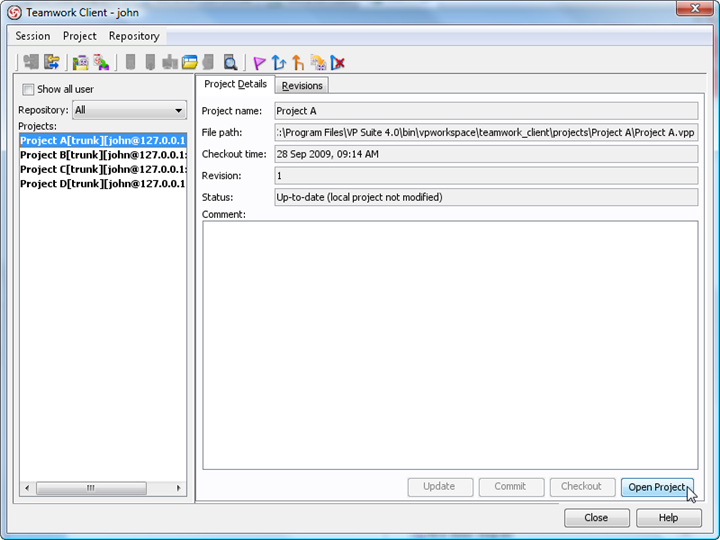Click the Help button
This screenshot has width=720, height=540.
(x=669, y=518)
